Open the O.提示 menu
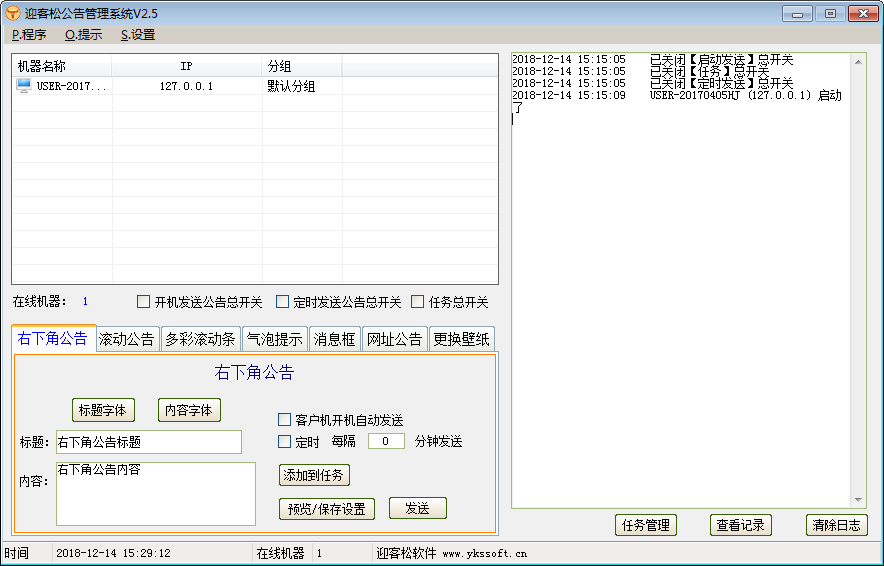This screenshot has height=566, width=884. tap(83, 35)
